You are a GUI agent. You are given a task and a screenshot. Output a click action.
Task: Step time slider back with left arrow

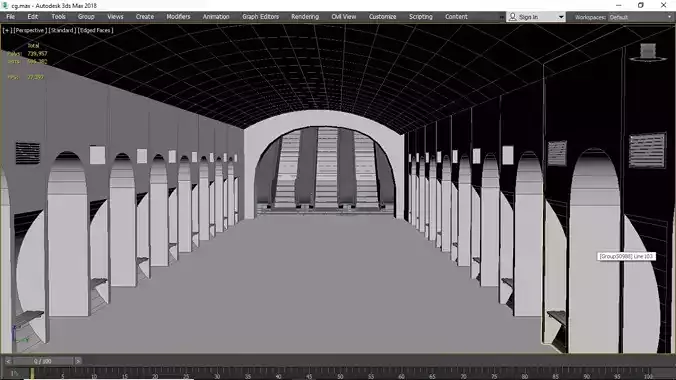pos(8,361)
